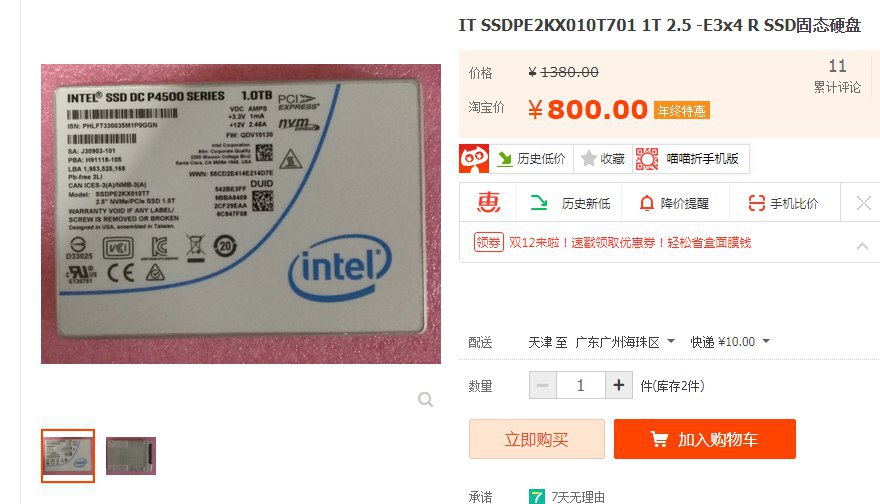Image resolution: width=880 pixels, height=504 pixels.
Task: Click the 领券 coupon link
Action: [x=488, y=242]
